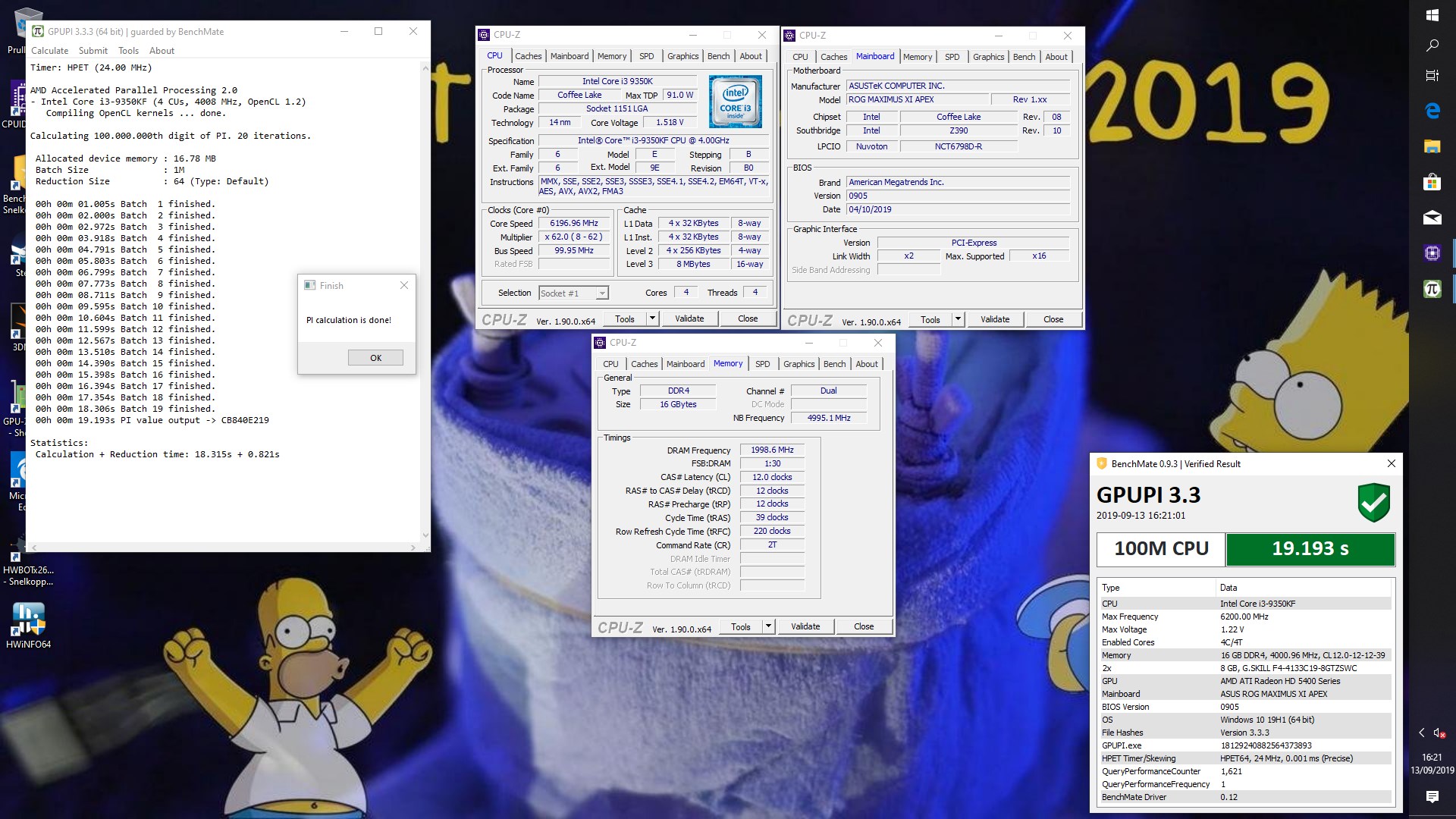Viewport: 1456px width, 819px height.
Task: Open the taskbar search magnifier
Action: [x=1432, y=45]
